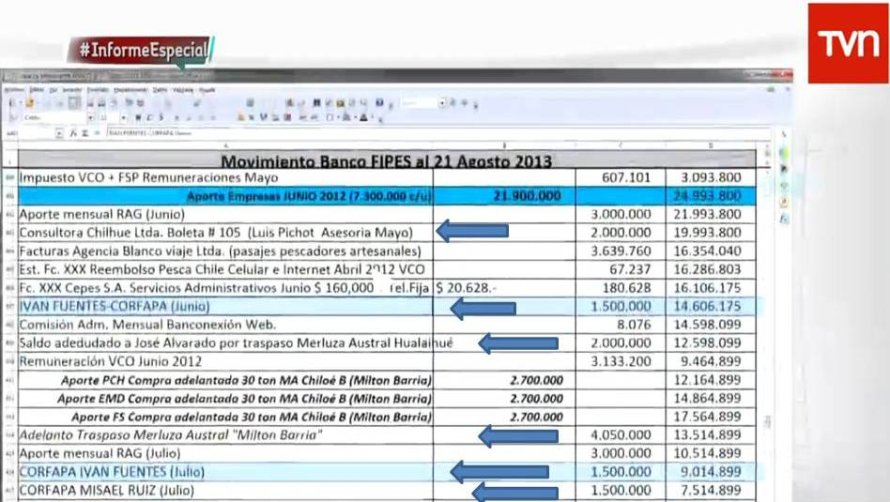Viewport: 890px width, 502px height.
Task: Select cell 'Impuesto VCO + FSP Remuneraciones Mayo'
Action: tap(225, 178)
